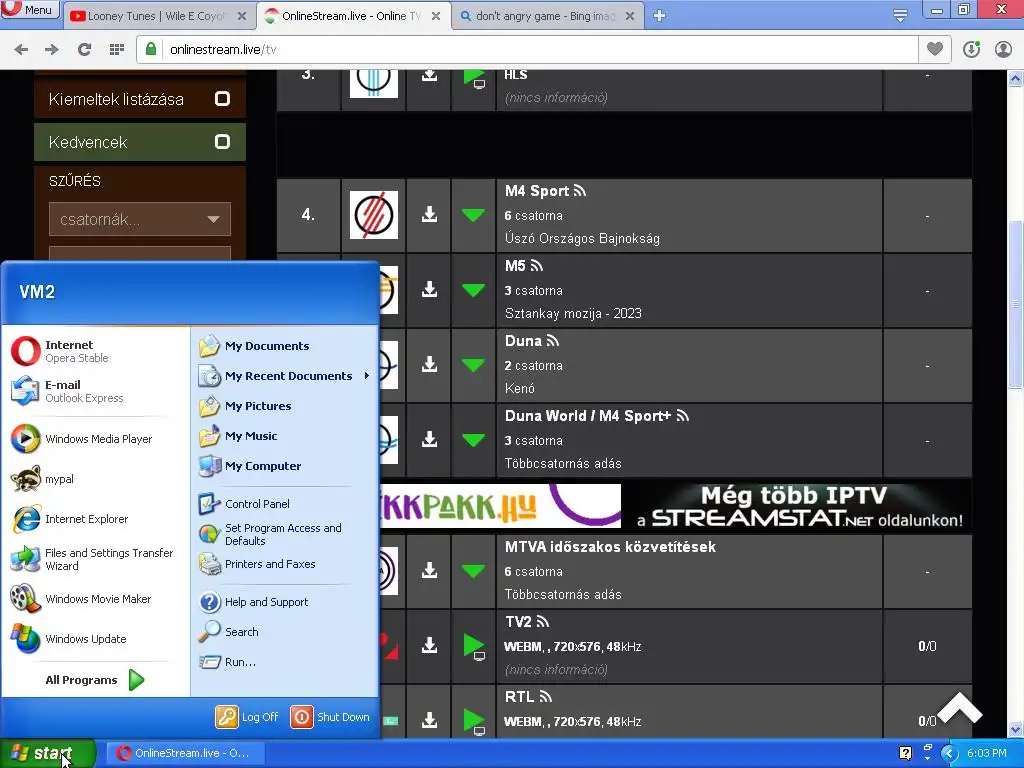The height and width of the screenshot is (768, 1024).
Task: Open the Run dialog
Action: coord(227,662)
